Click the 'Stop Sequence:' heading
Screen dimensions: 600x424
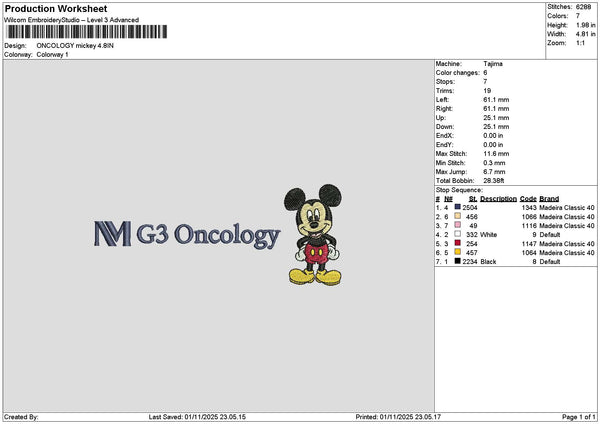(459, 190)
